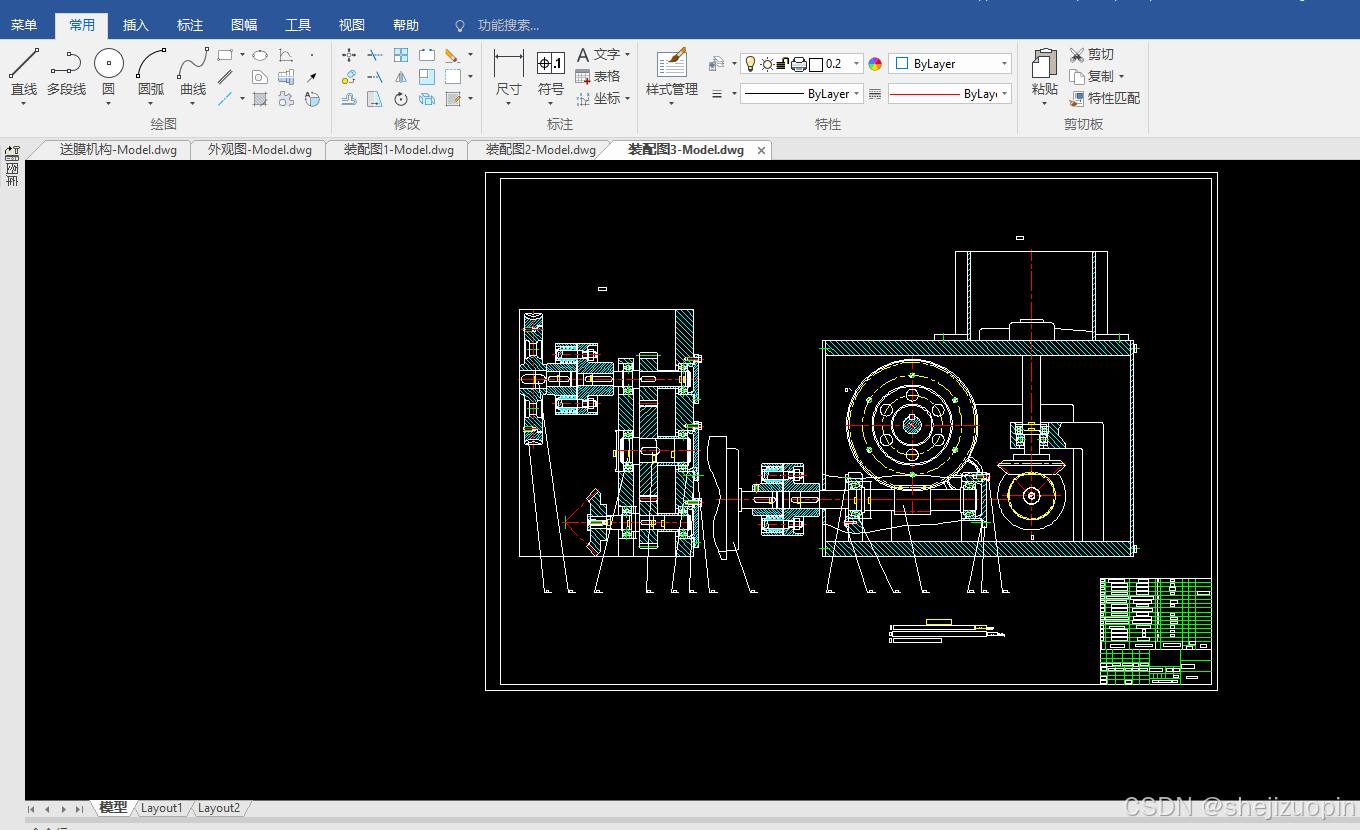Choose the 圆 circle tool
The width and height of the screenshot is (1360, 830).
[109, 72]
